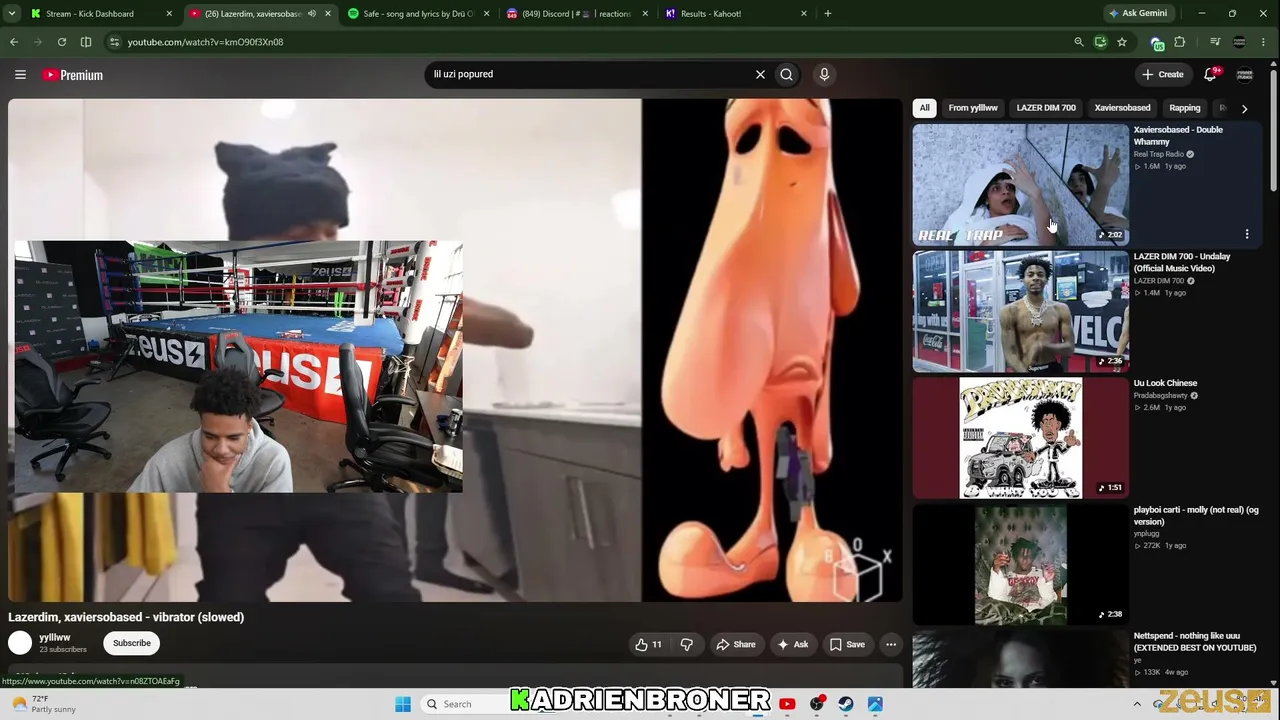Switch to the Results - Kahoot! tab

(x=737, y=14)
